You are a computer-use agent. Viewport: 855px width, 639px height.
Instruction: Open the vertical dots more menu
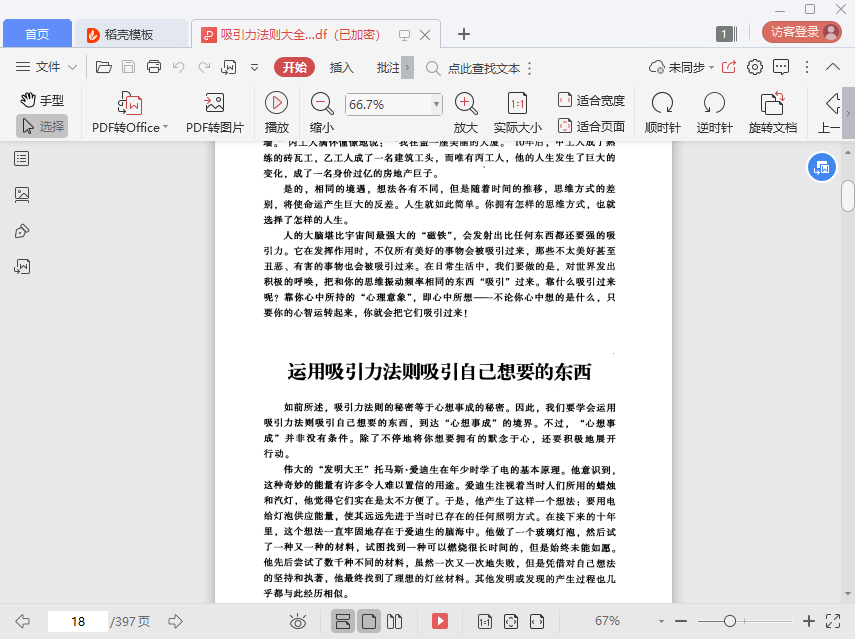[807, 67]
